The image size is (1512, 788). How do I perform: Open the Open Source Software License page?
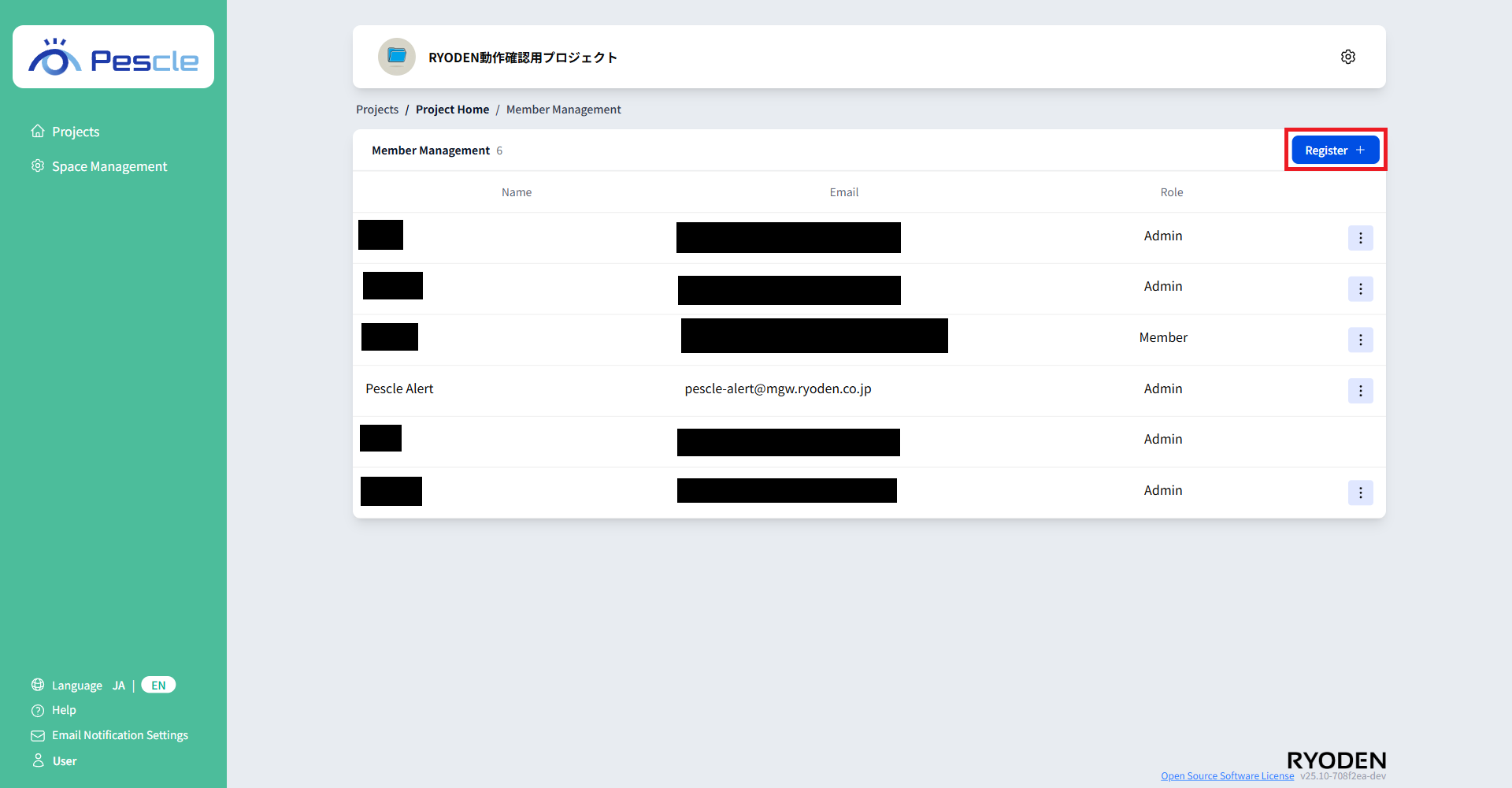[1226, 775]
